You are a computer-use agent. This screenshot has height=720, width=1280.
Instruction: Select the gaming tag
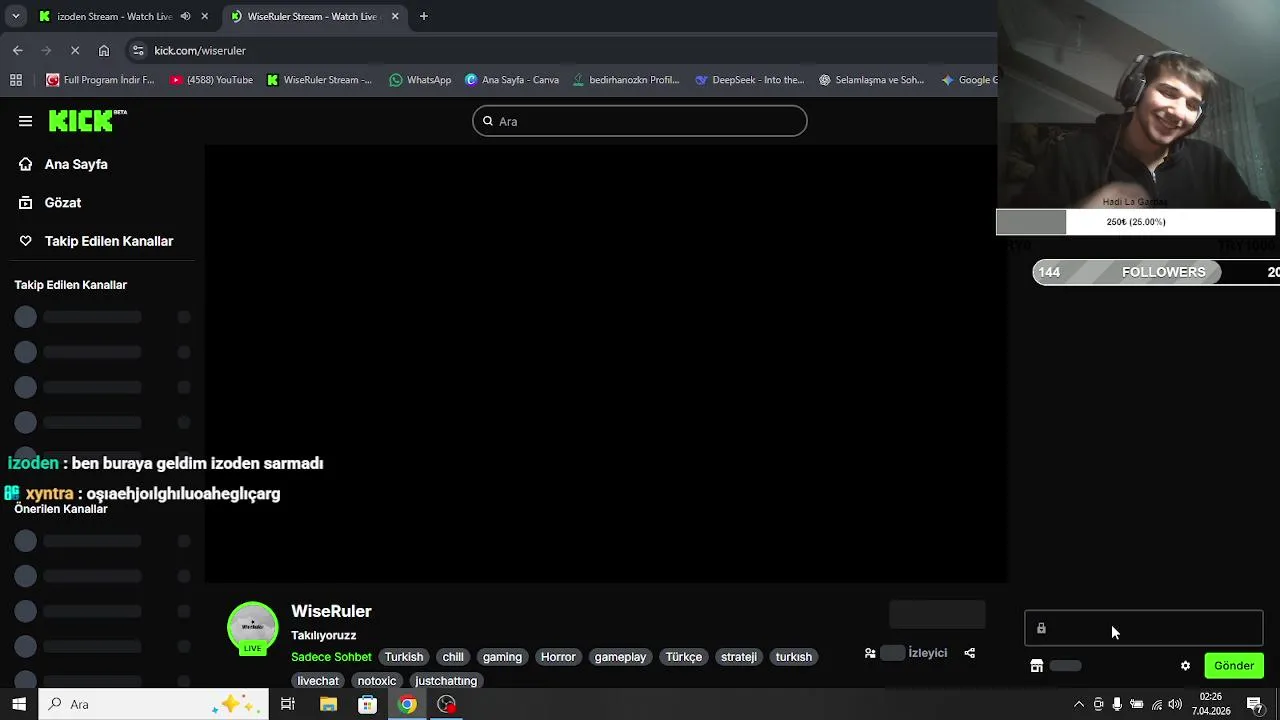(502, 657)
